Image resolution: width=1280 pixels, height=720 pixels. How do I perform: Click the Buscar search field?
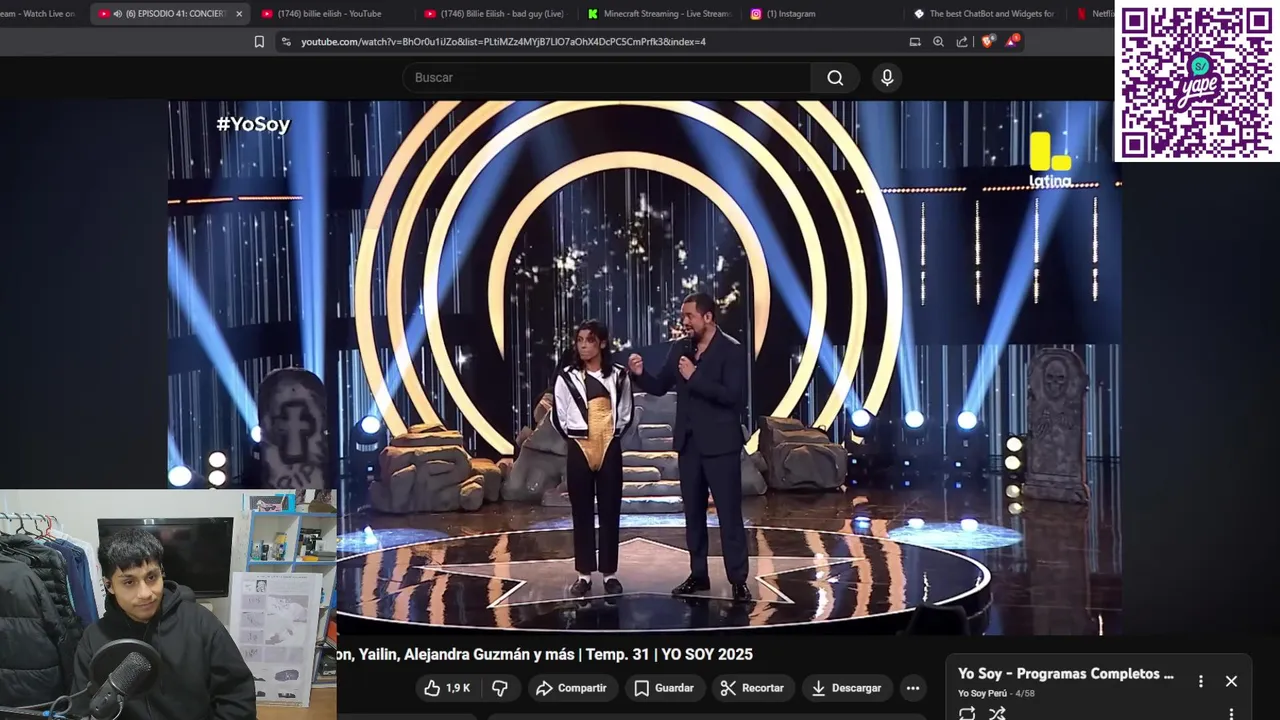607,78
